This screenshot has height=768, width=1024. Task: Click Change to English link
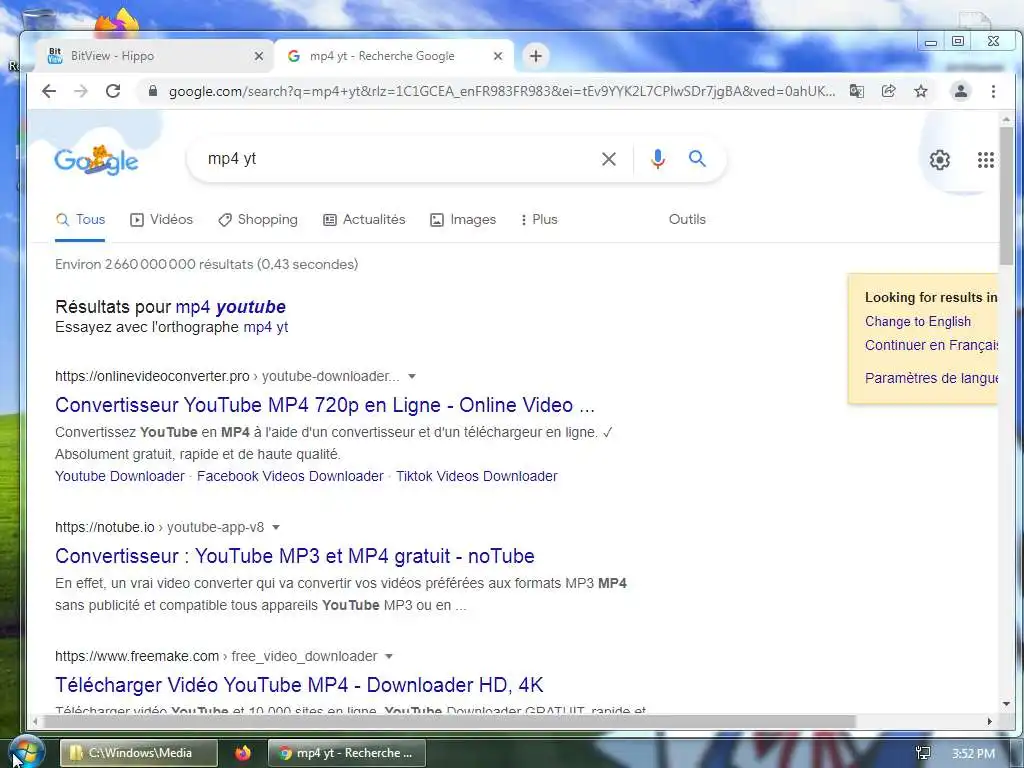918,321
